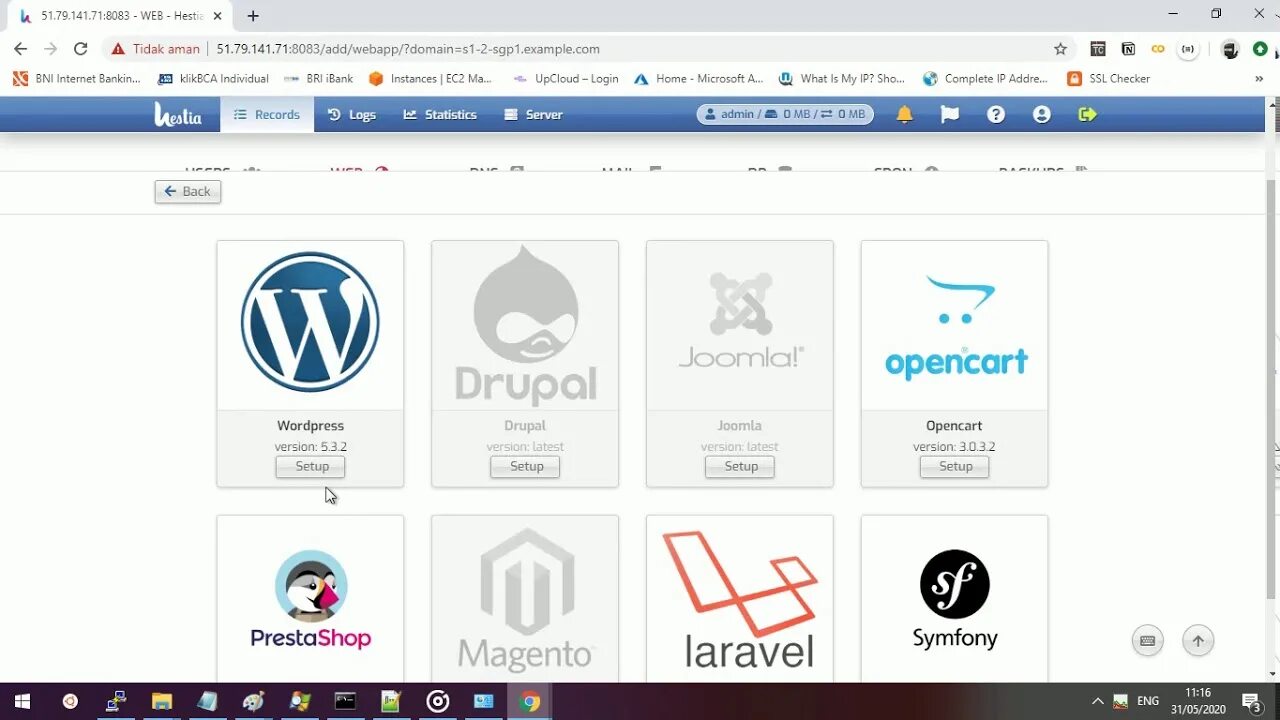Click the on-screen keyboard icon near bottom right
1280x720 pixels.
(x=1147, y=640)
